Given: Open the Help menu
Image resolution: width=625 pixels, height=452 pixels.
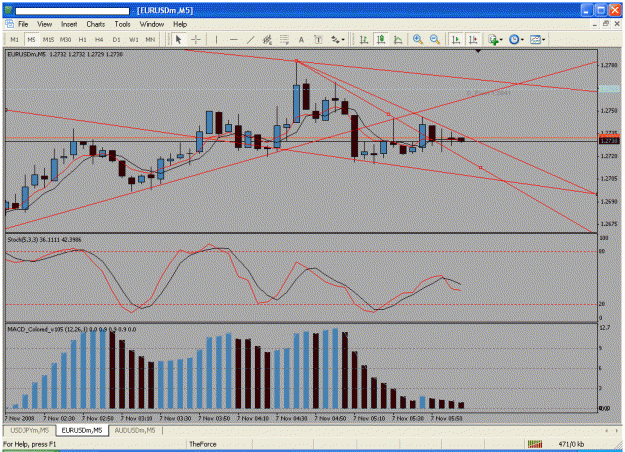Looking at the screenshot, I should point(180,24).
